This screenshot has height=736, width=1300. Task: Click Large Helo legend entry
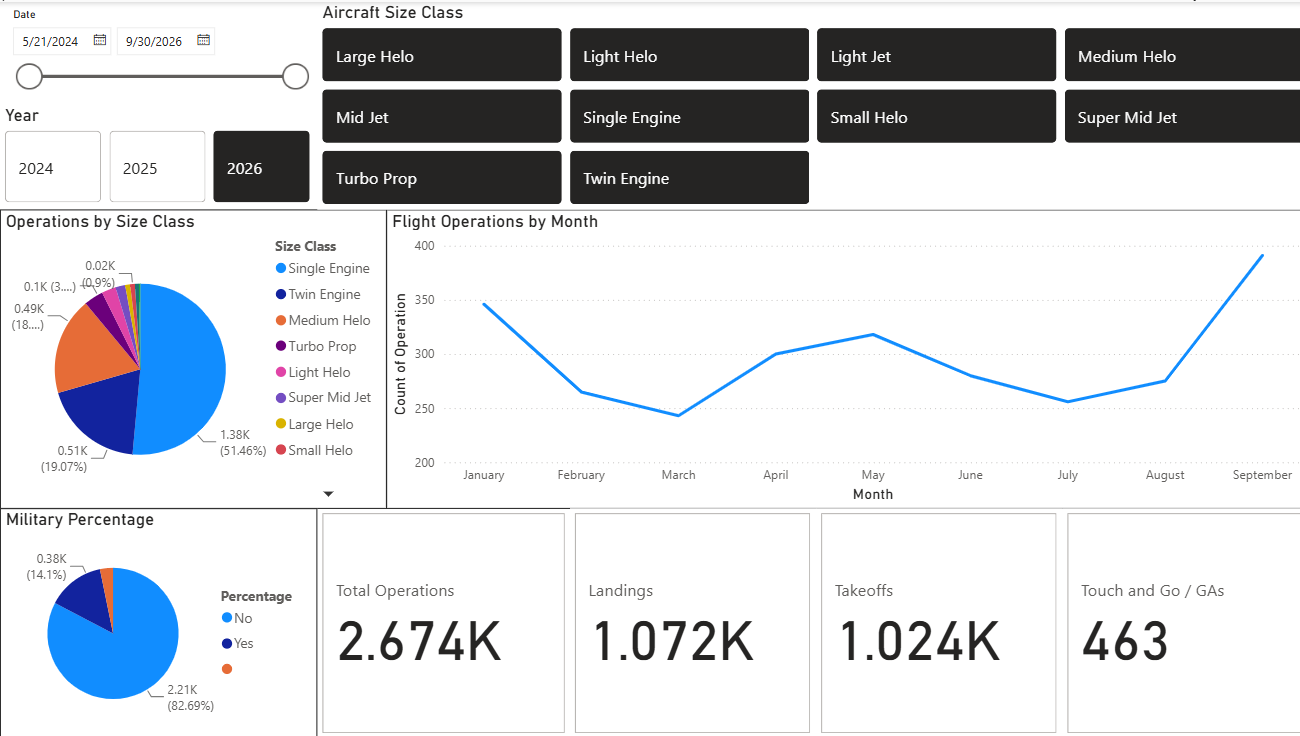[x=314, y=424]
